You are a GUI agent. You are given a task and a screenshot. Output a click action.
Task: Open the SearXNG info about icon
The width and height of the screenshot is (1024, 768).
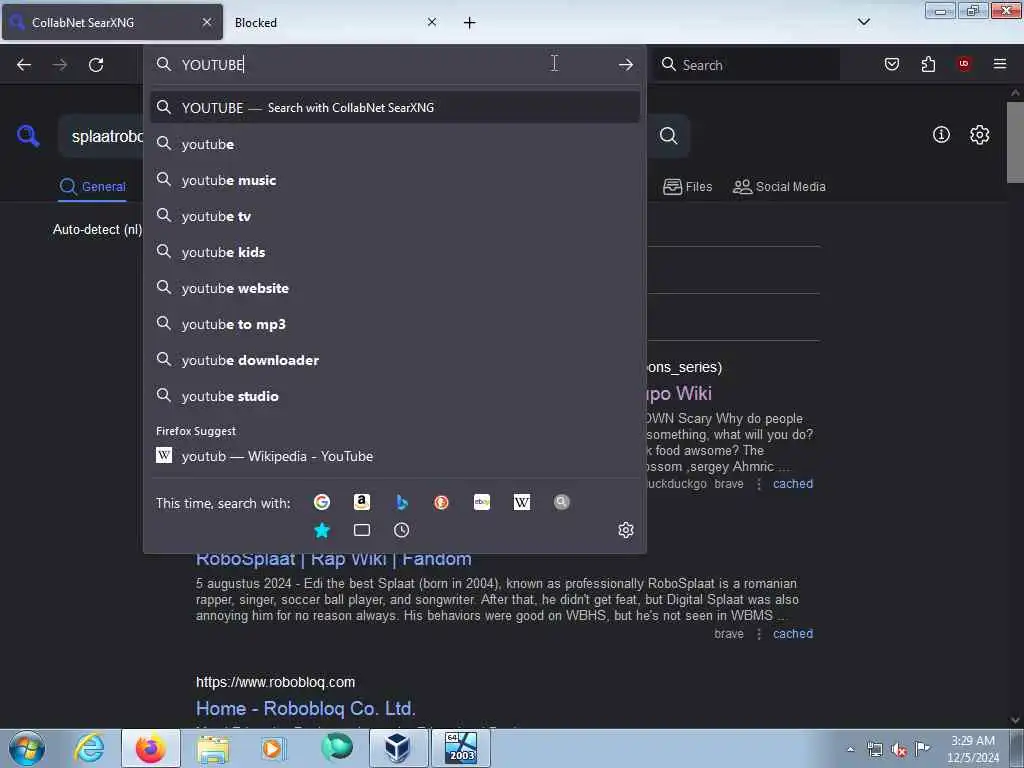(941, 135)
